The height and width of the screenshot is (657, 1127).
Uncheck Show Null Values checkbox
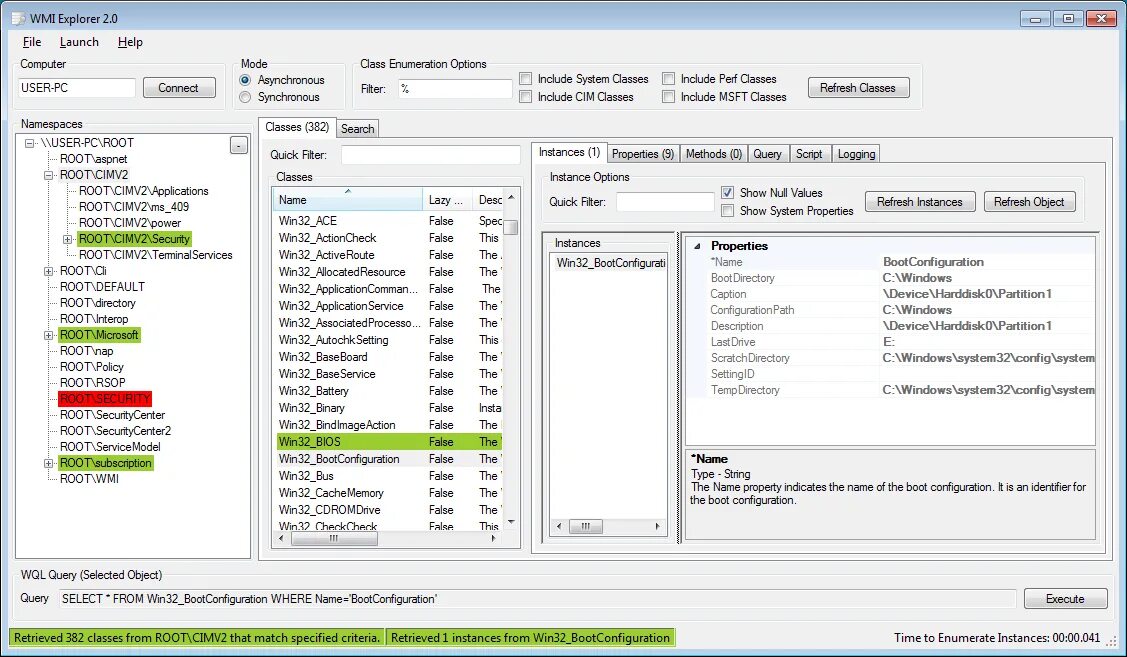point(727,193)
